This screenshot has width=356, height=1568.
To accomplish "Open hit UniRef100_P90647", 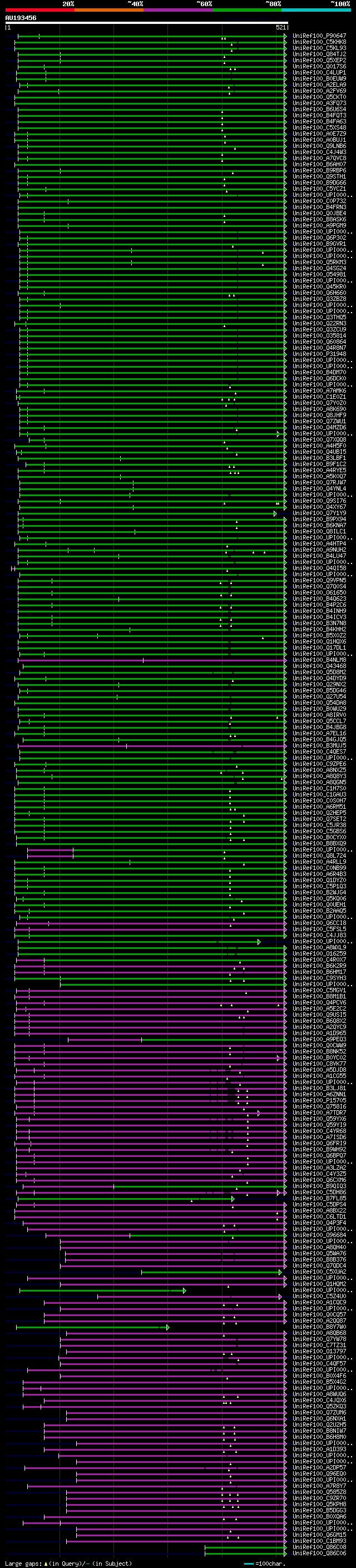I will tap(319, 36).
